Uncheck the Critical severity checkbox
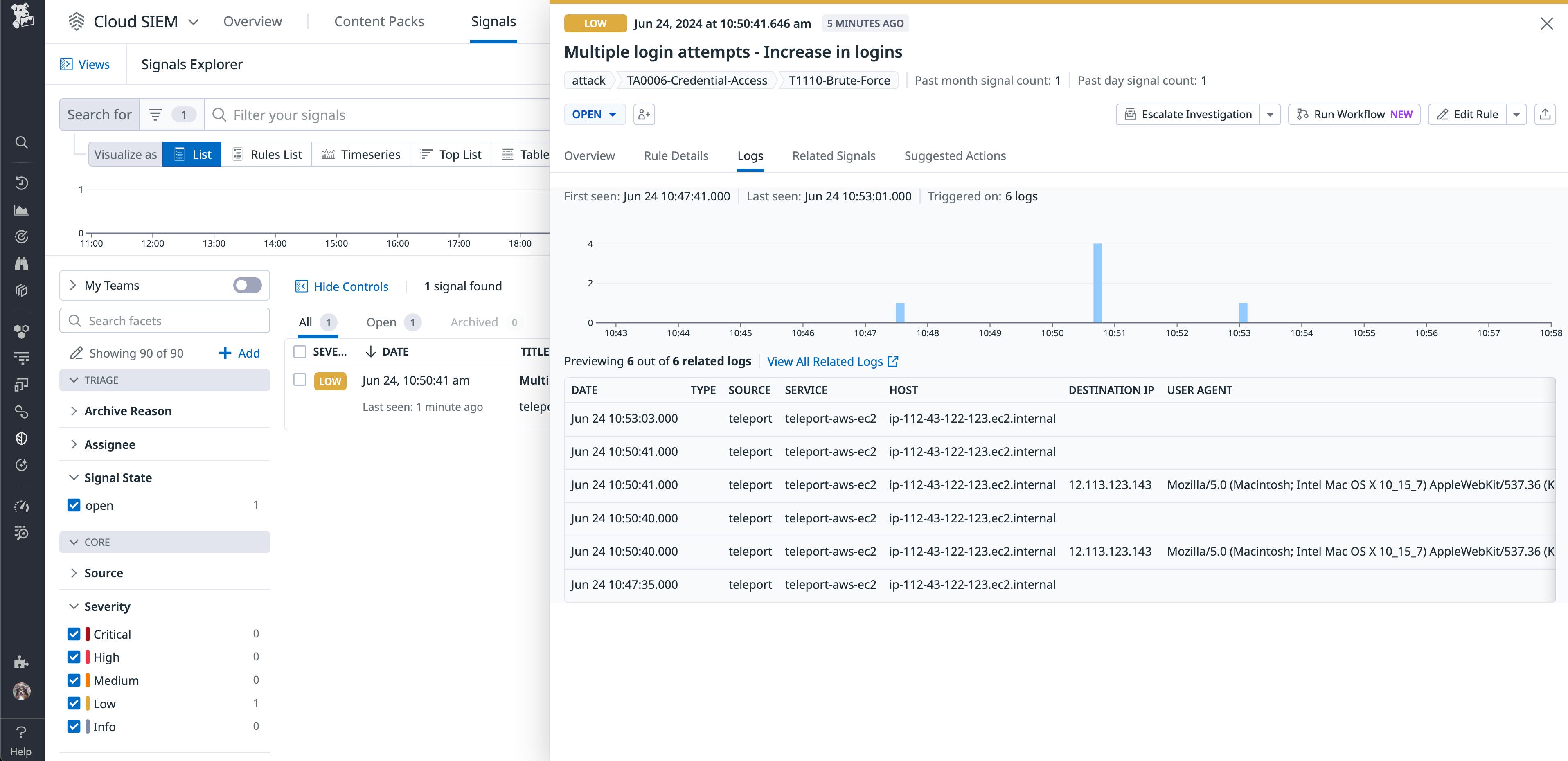This screenshot has width=1568, height=761. (74, 634)
